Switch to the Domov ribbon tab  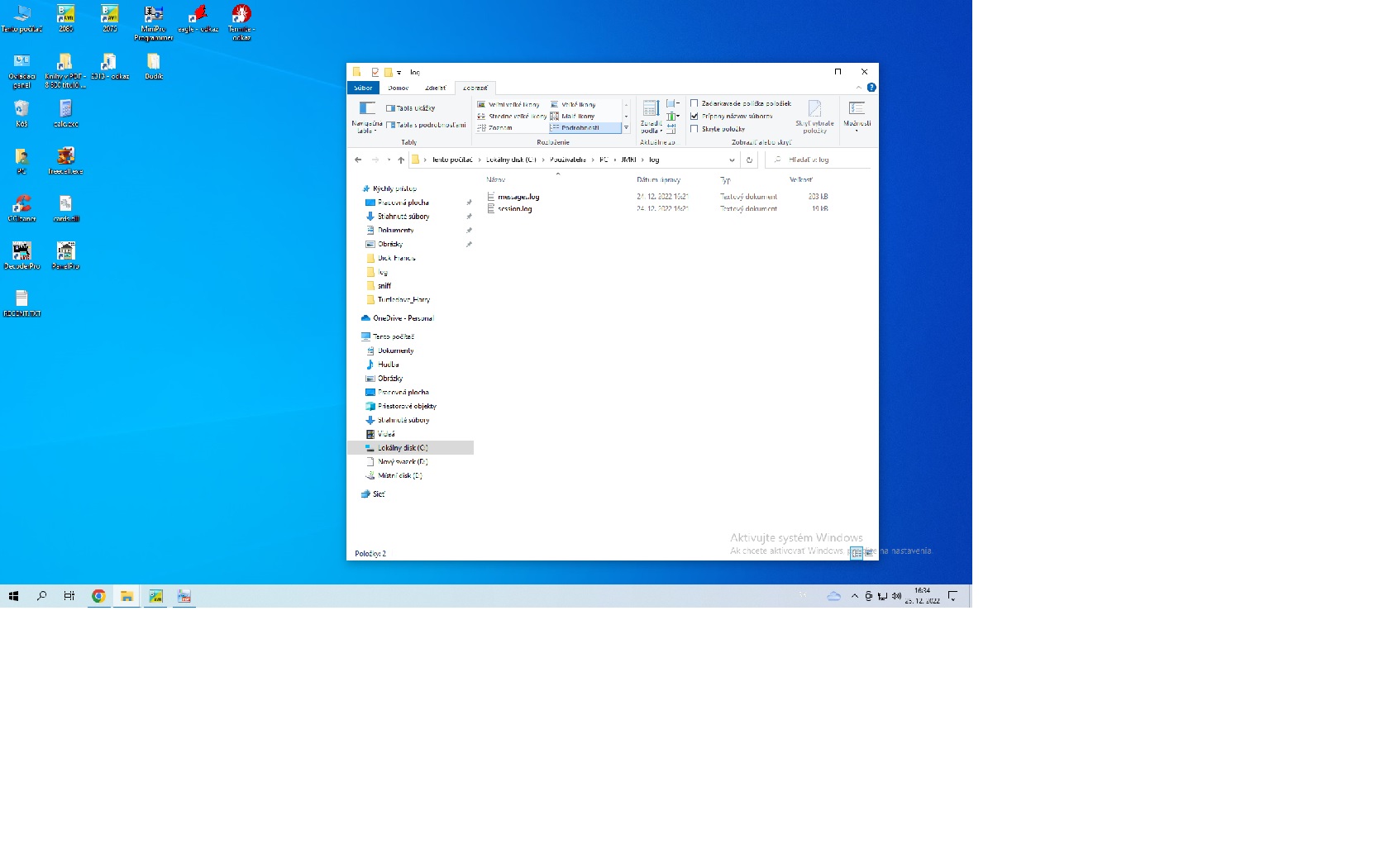[x=399, y=88]
